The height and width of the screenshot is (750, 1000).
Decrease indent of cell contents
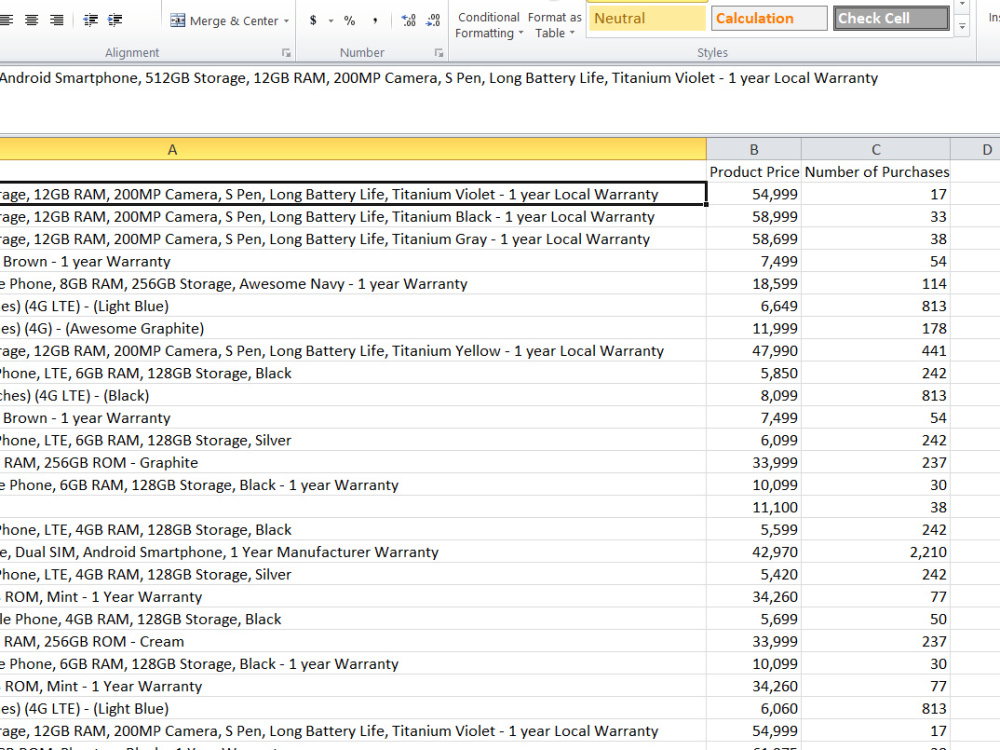pyautogui.click(x=91, y=20)
